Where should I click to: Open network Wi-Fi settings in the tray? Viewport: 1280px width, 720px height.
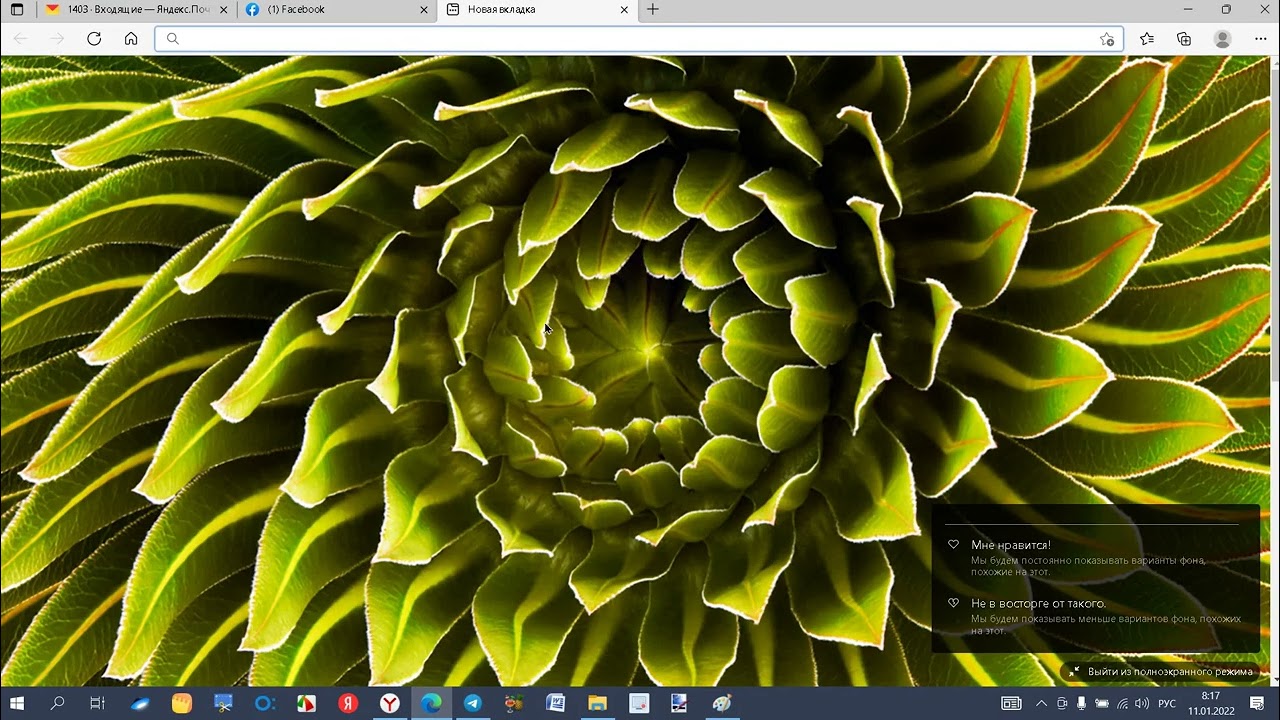(1123, 704)
